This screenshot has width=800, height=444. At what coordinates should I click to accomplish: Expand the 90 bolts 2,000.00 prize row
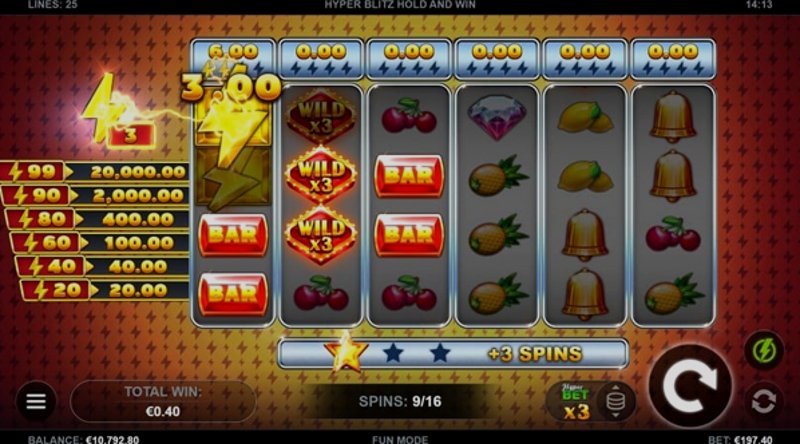pos(97,195)
